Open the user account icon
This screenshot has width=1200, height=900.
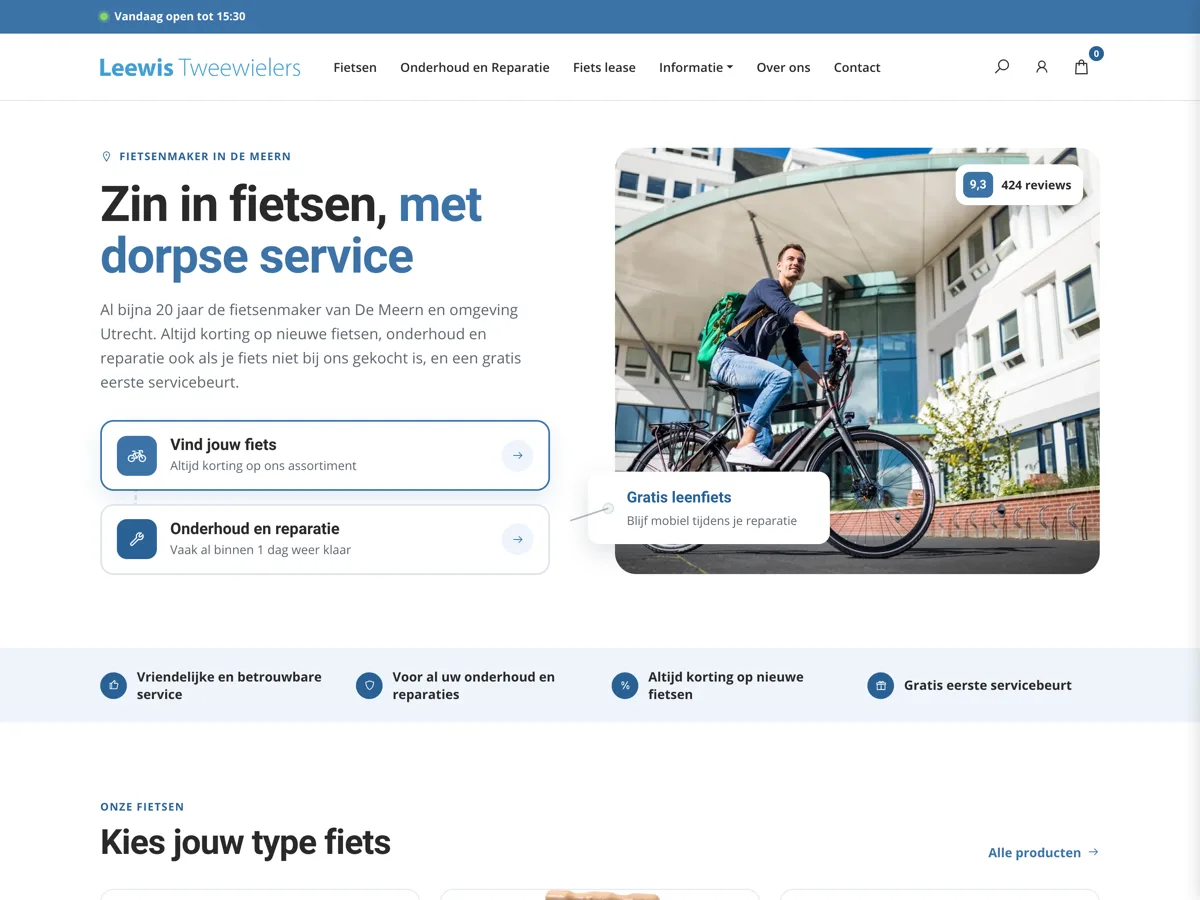tap(1041, 67)
